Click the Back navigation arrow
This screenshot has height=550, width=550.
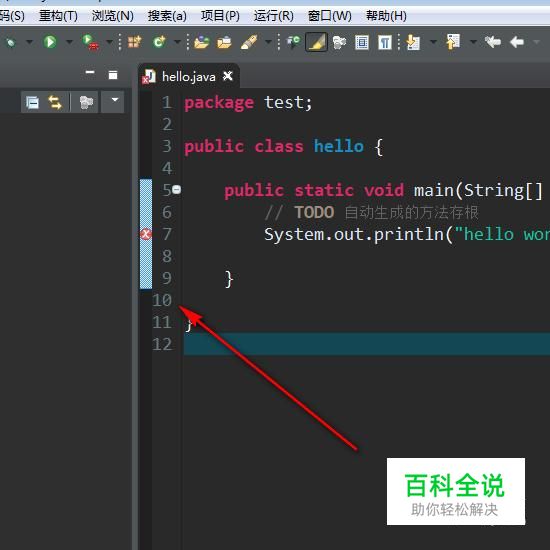[517, 42]
